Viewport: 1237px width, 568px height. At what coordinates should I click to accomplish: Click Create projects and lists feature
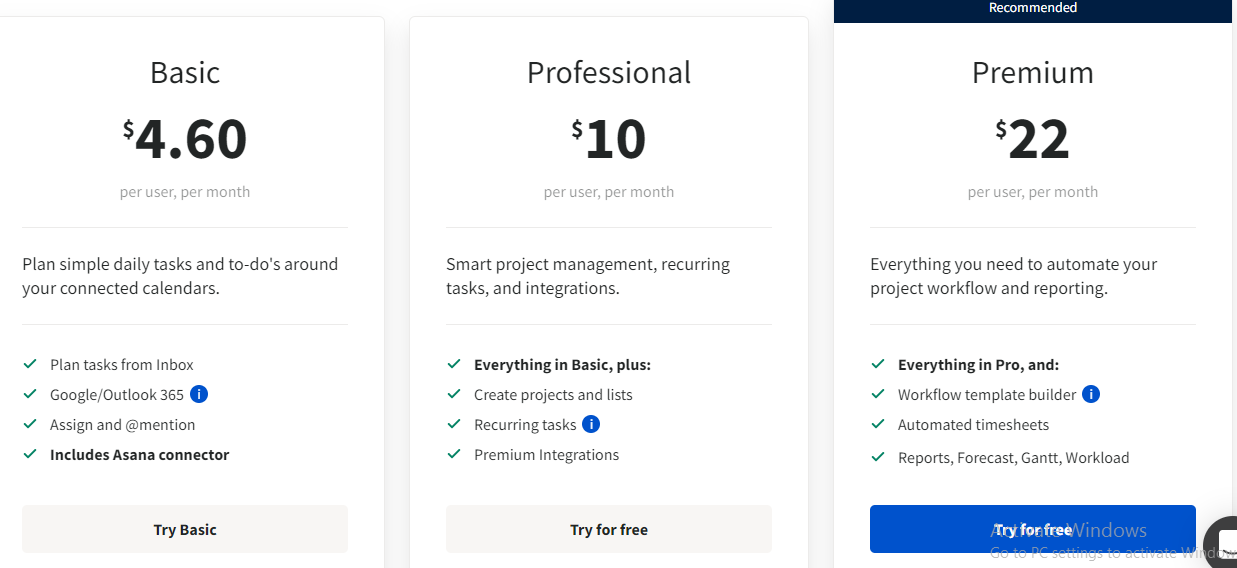[x=553, y=395]
